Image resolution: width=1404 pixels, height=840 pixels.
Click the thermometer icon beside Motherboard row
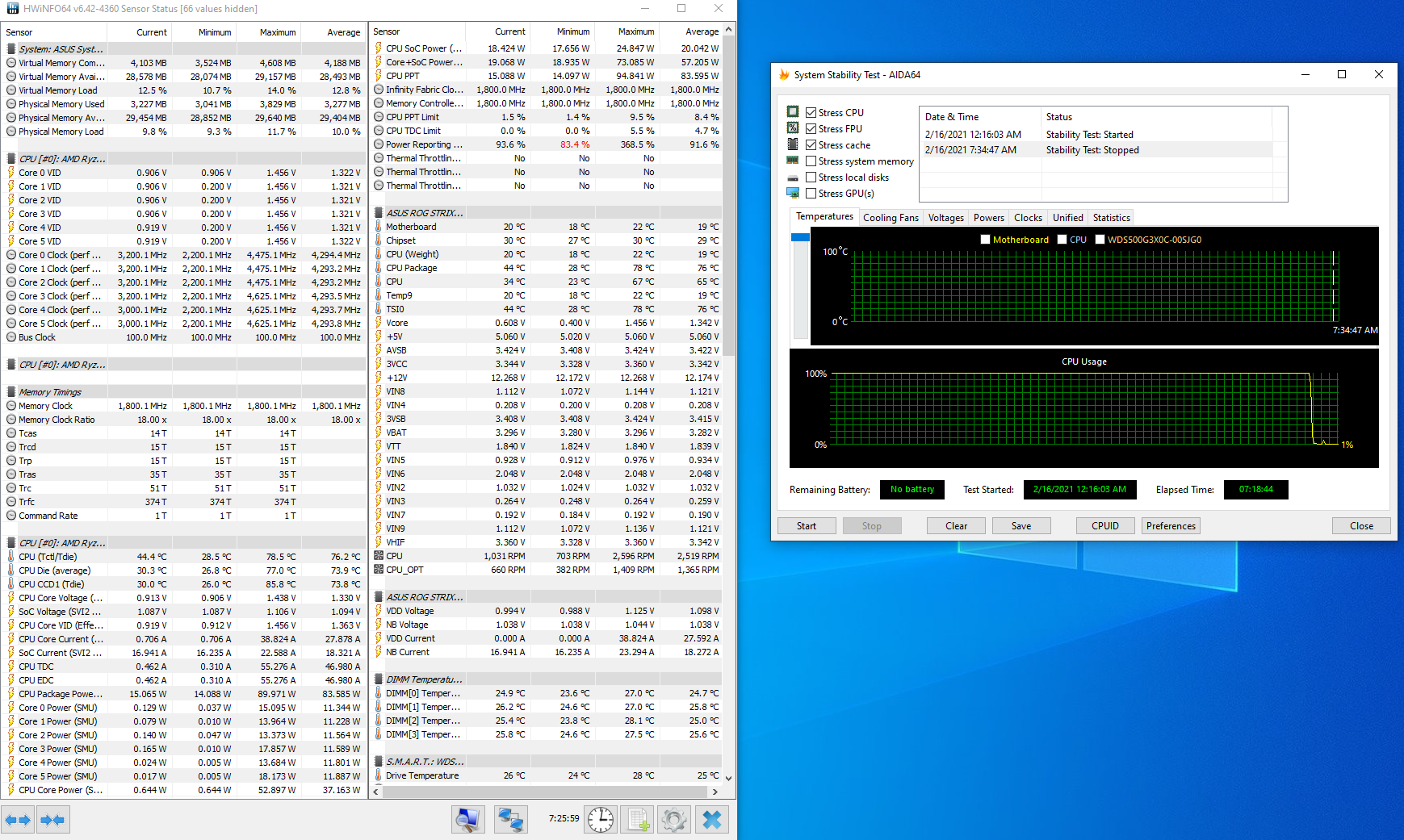[378, 227]
